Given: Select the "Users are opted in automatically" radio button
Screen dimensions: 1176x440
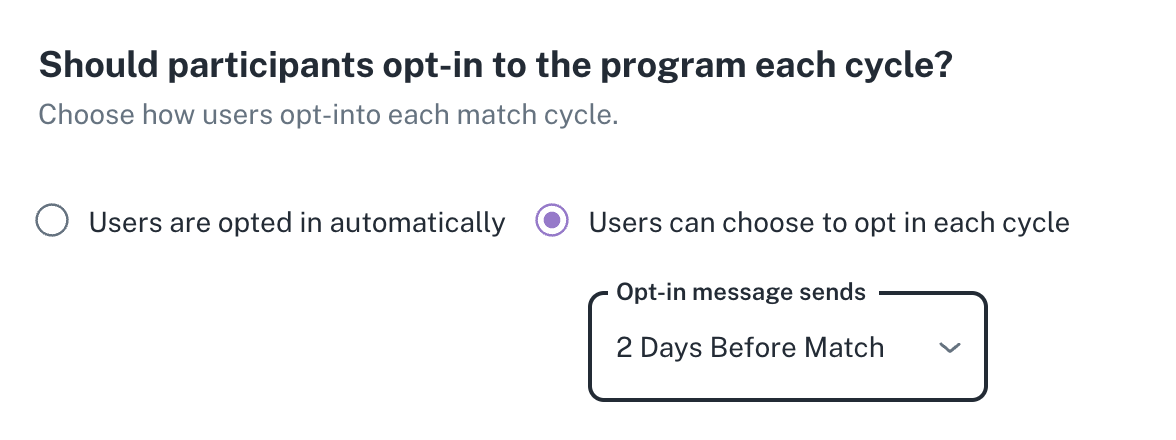Looking at the screenshot, I should point(52,221).
